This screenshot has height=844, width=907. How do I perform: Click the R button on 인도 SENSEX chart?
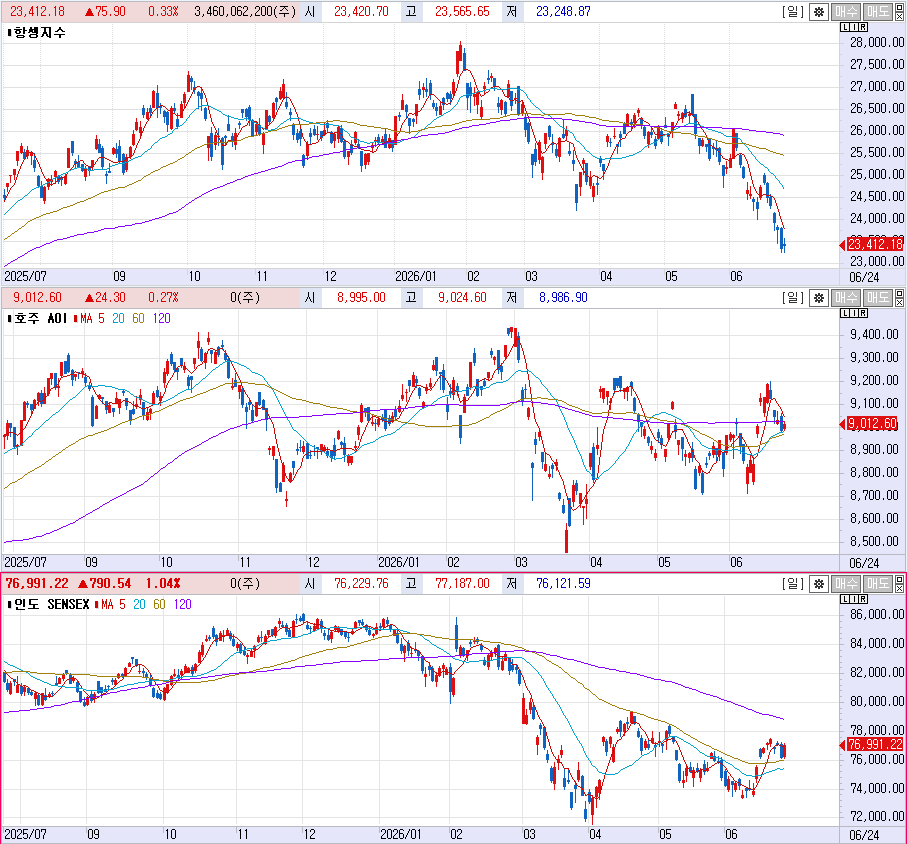pos(863,599)
